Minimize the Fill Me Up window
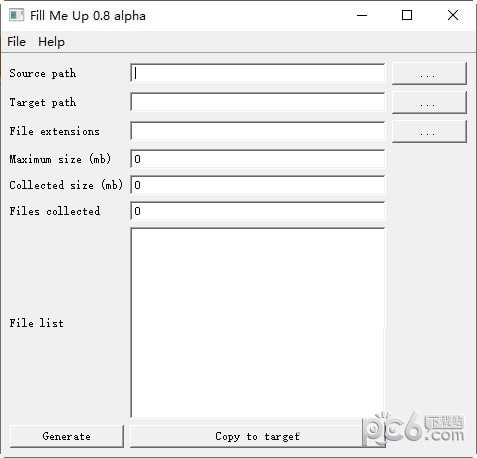Viewport: 477px width, 458px height. click(362, 15)
